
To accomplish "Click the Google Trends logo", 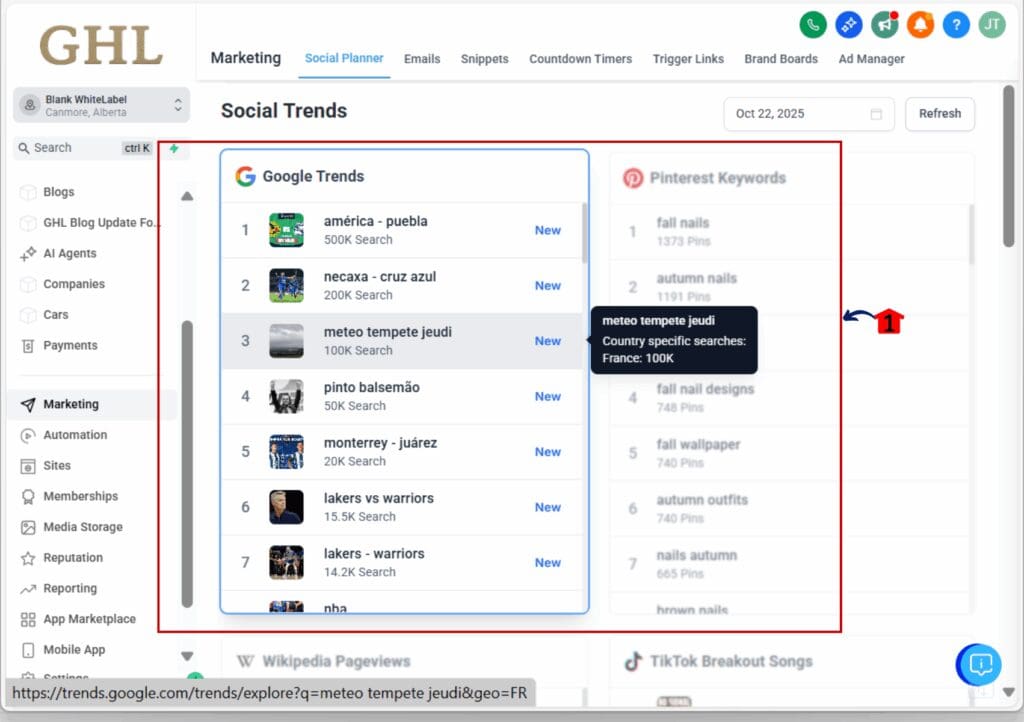I will 247,175.
